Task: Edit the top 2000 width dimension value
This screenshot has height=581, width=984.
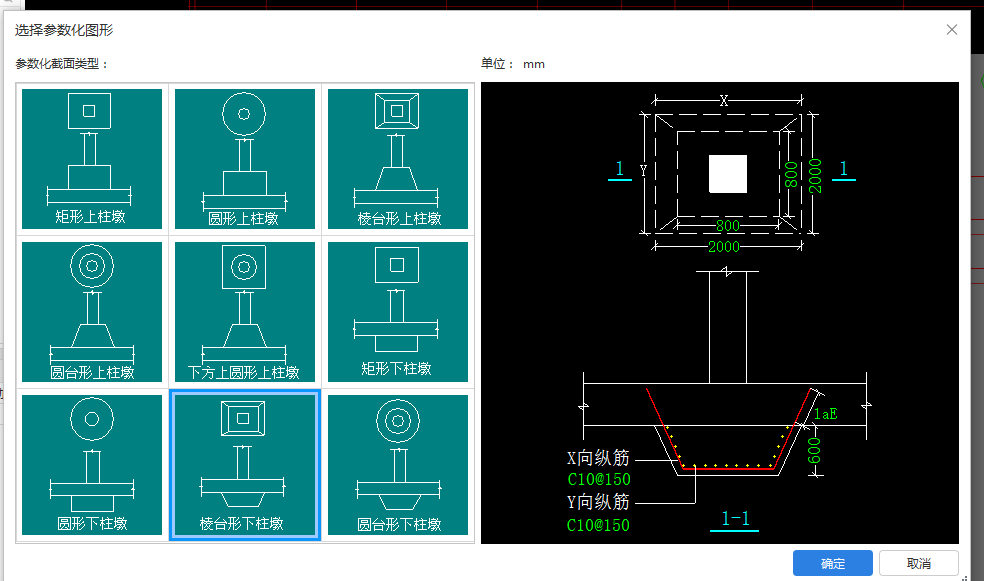Action: 724,247
